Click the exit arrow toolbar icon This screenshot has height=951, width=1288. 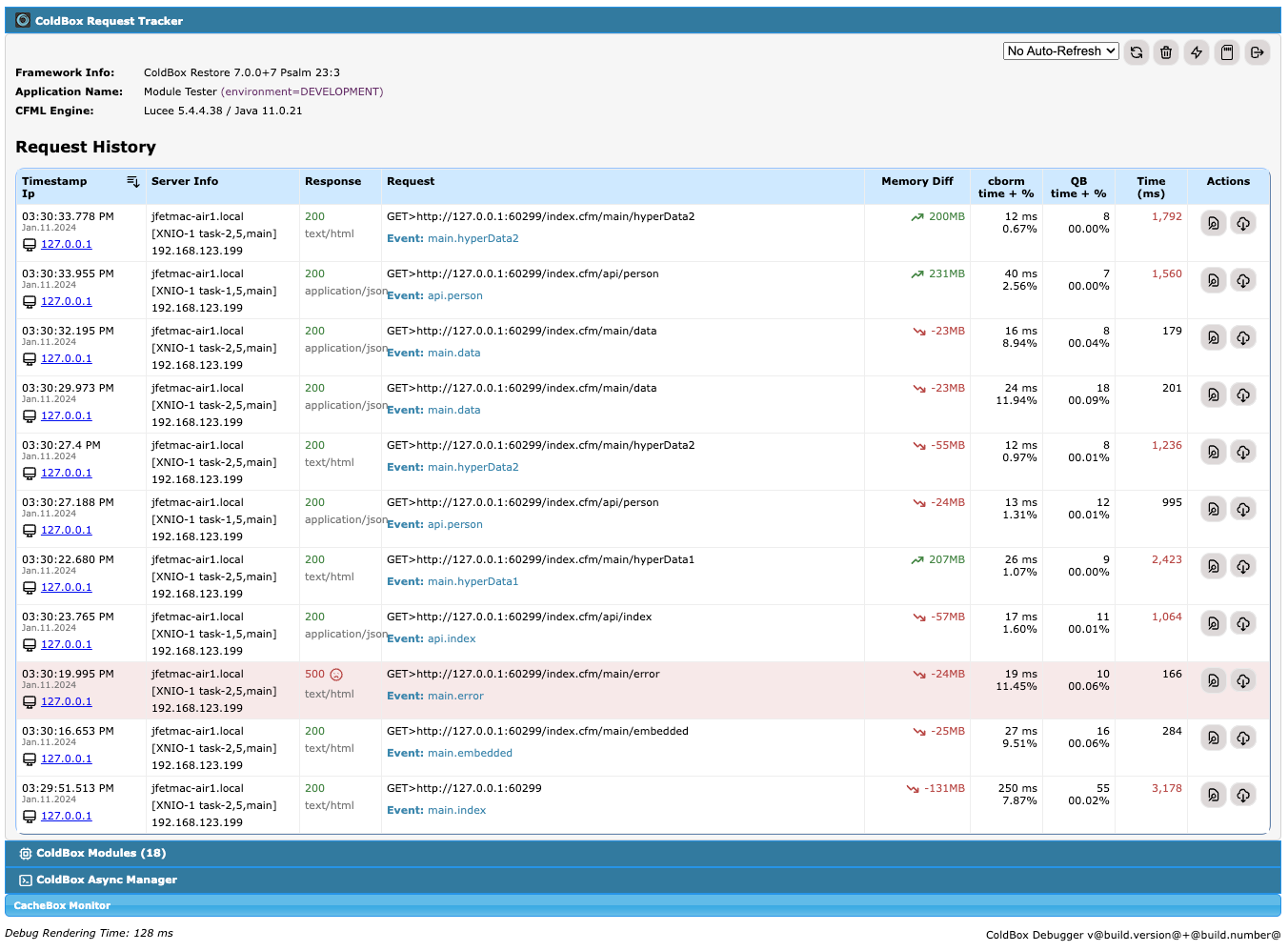click(x=1258, y=52)
